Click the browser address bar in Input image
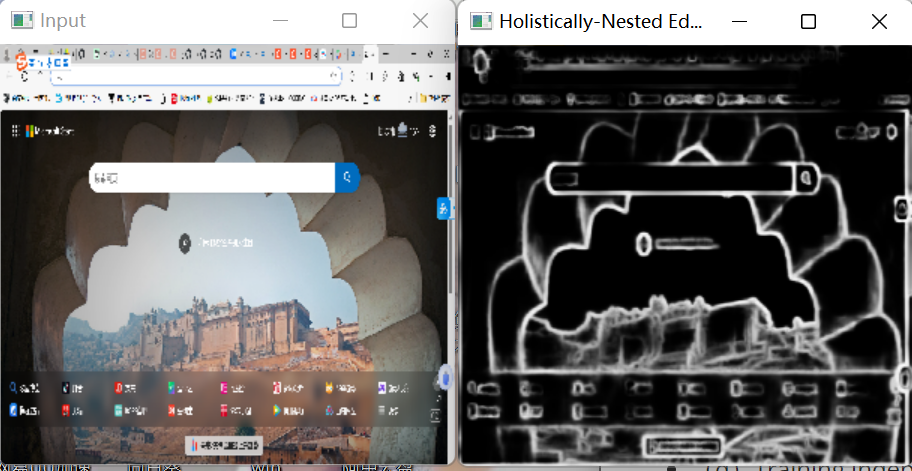Screen dimensions: 912x471 (x=195, y=76)
